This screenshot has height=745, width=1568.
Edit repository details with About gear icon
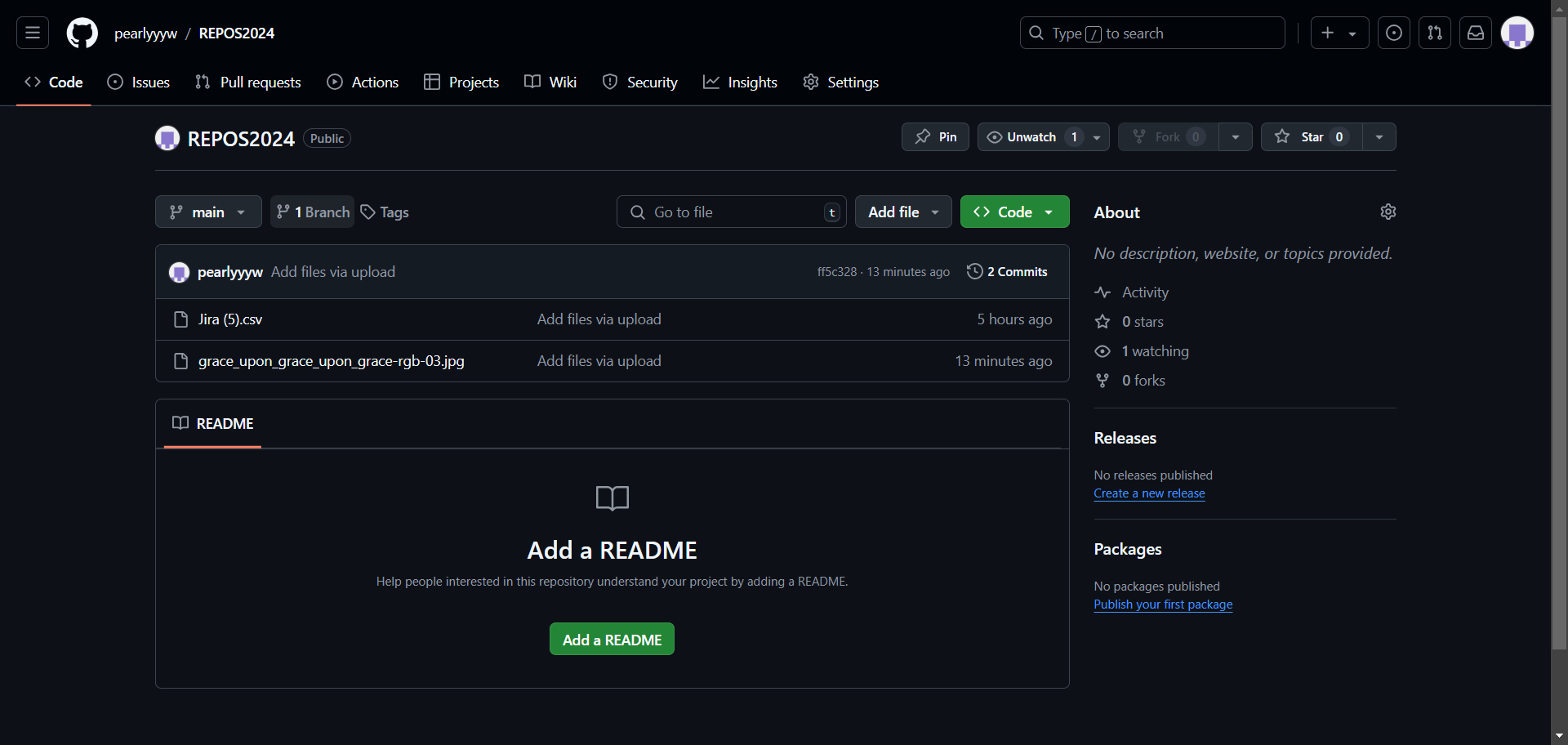tap(1388, 212)
